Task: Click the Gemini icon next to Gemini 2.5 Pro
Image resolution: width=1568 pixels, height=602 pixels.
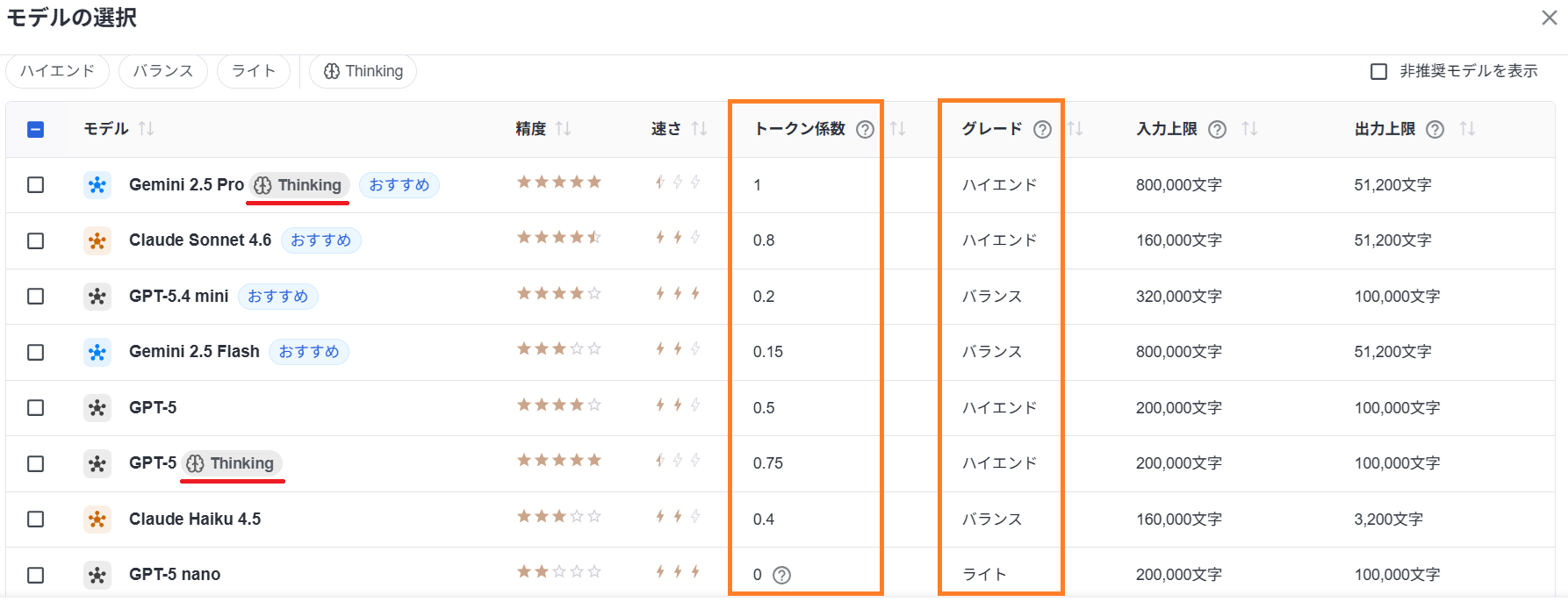Action: point(97,184)
